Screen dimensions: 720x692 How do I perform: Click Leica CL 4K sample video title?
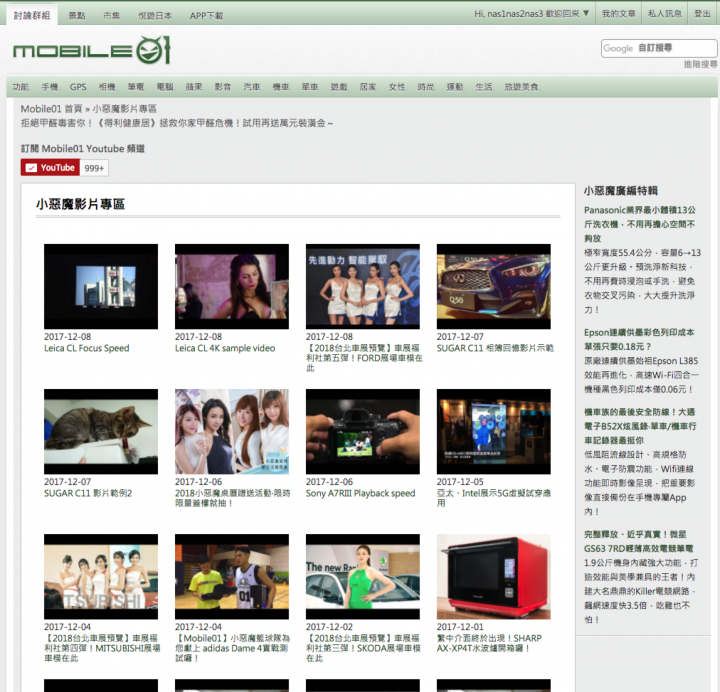point(225,349)
